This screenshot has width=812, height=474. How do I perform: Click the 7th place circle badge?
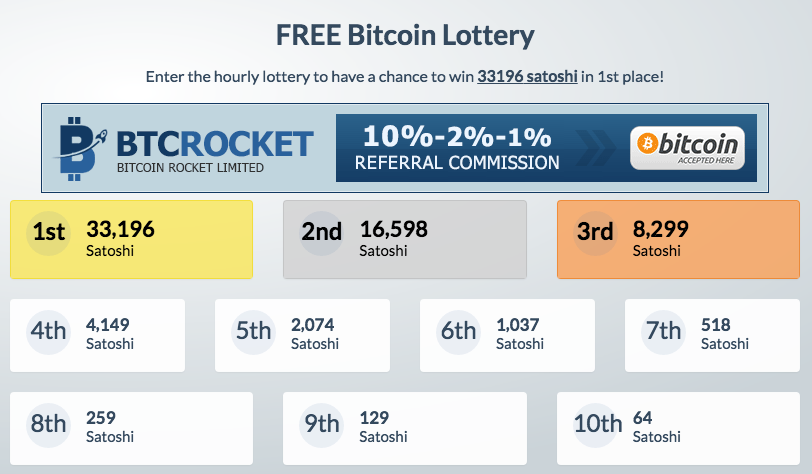[663, 332]
